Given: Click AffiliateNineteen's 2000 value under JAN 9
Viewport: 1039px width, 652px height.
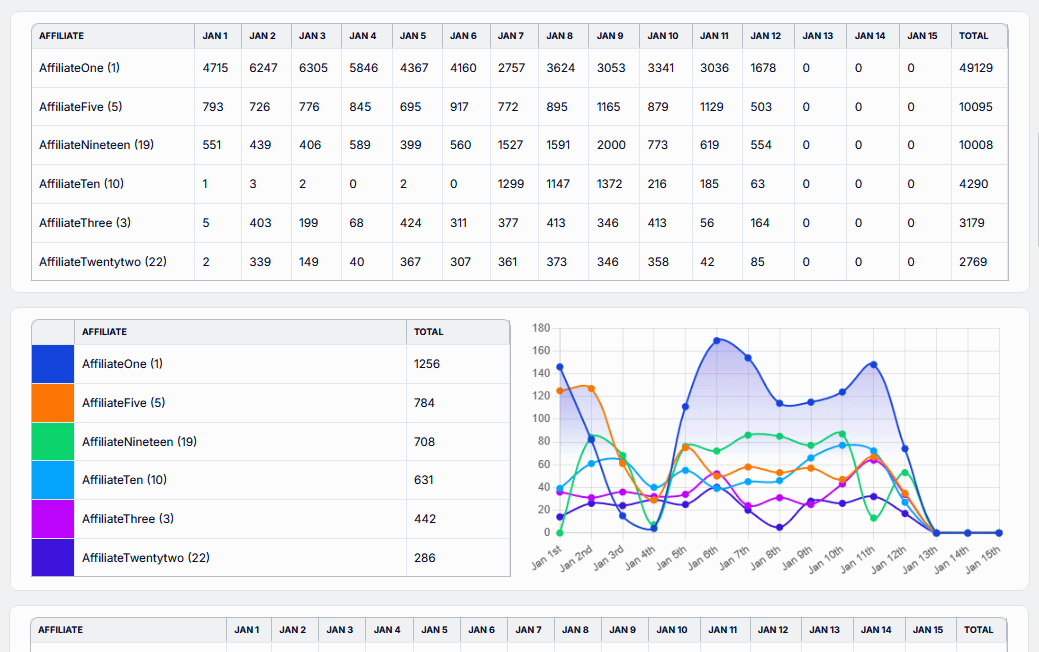Looking at the screenshot, I should [611, 145].
